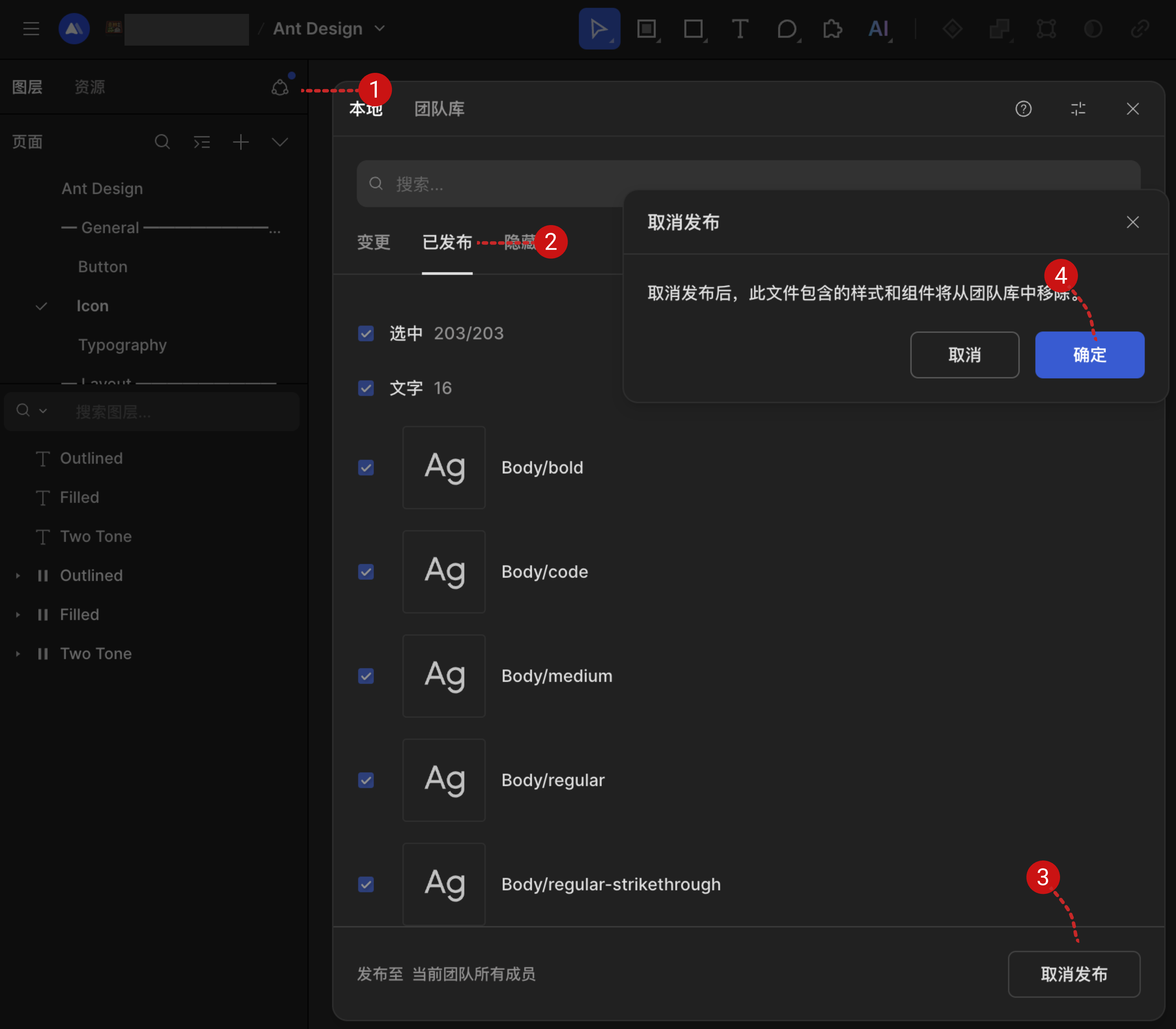Select the Text tool

tap(740, 29)
